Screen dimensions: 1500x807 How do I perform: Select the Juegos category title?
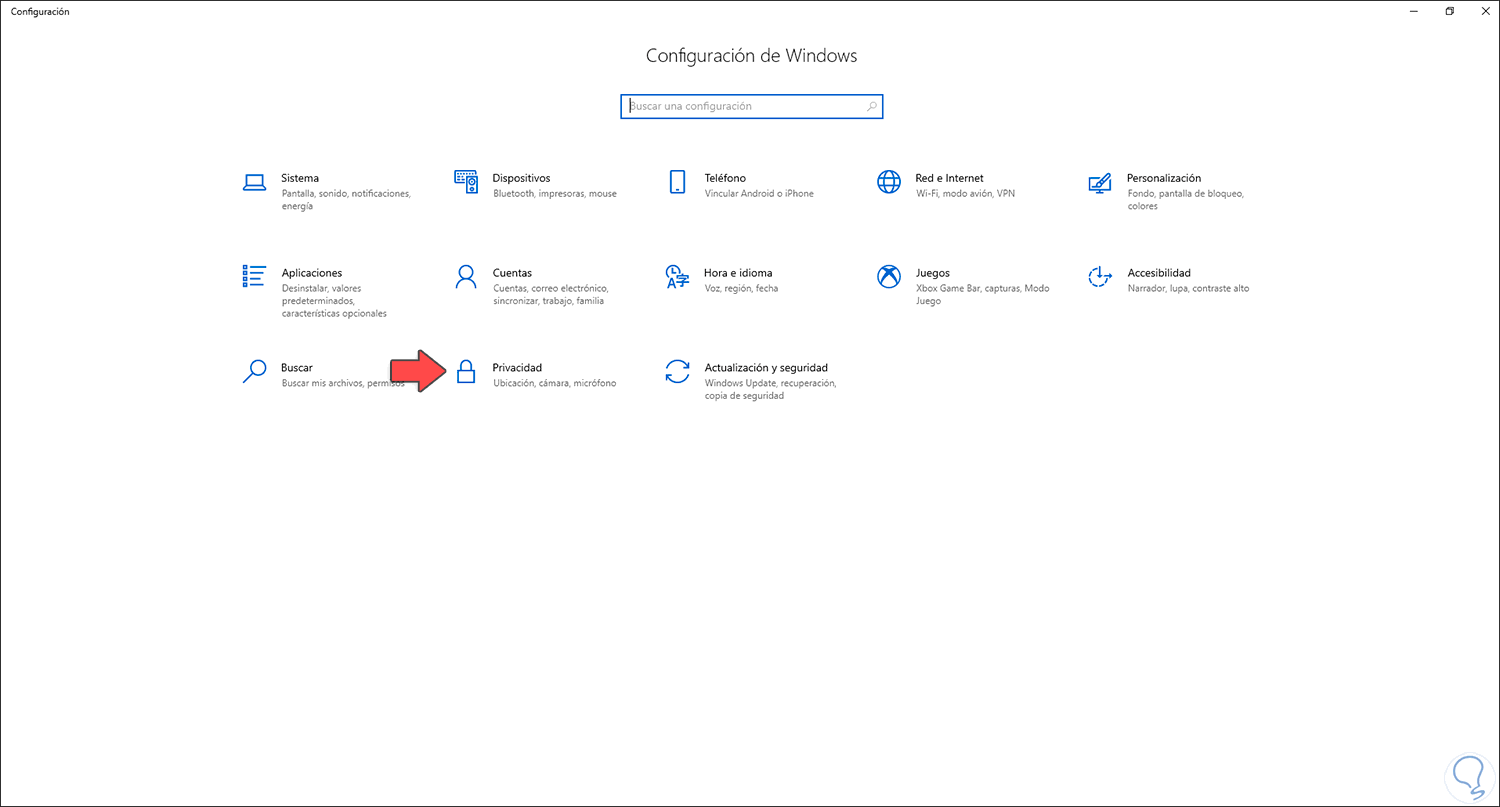932,273
